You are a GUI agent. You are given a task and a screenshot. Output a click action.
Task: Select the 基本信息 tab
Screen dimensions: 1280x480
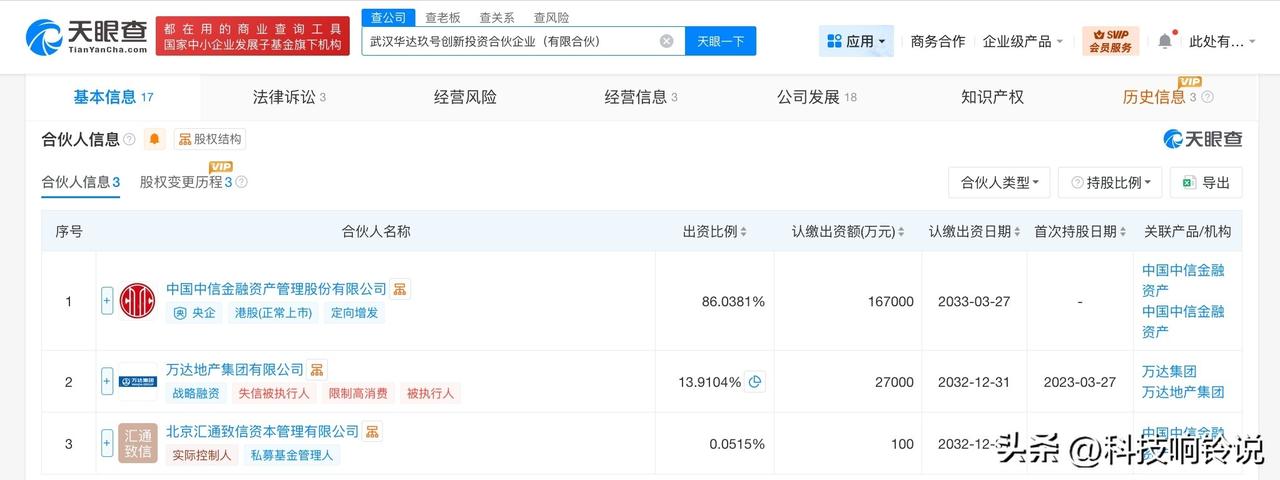(113, 97)
